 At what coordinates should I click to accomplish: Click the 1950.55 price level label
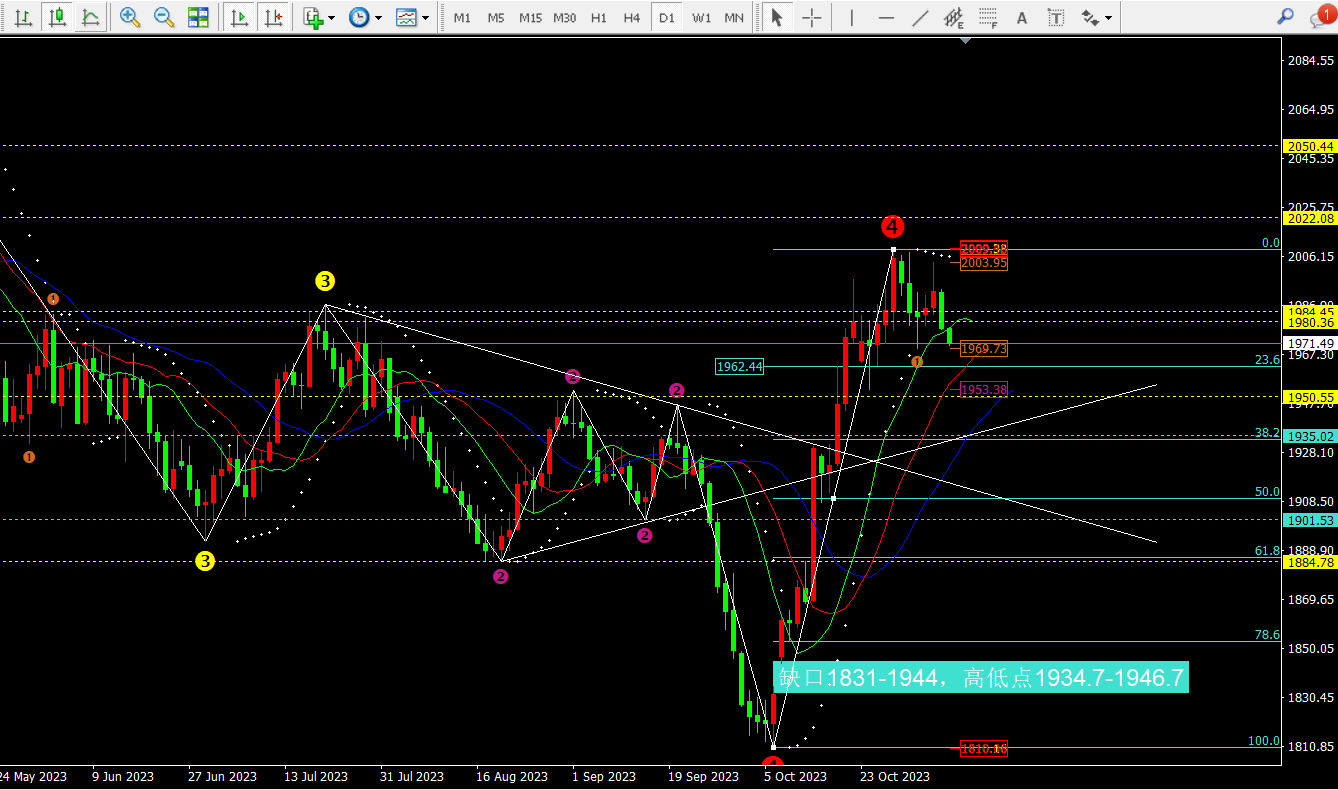tap(1309, 397)
